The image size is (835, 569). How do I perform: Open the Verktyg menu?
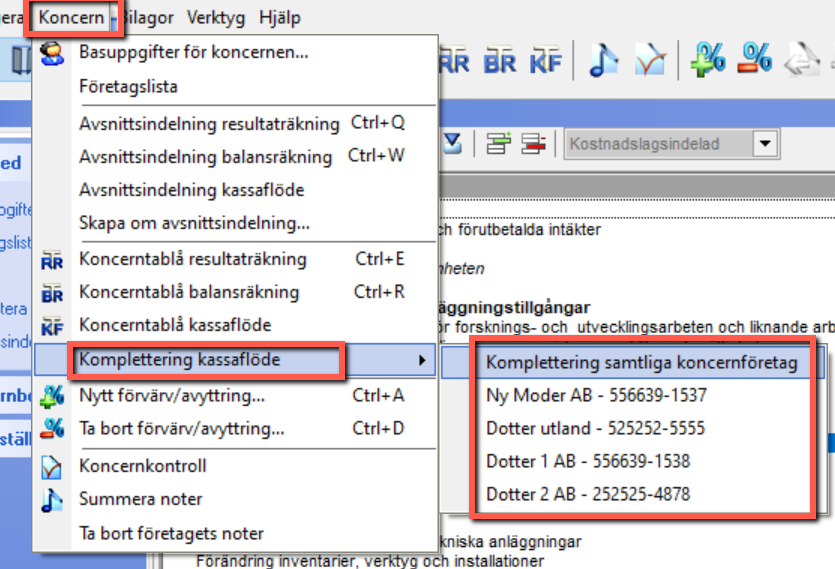tap(216, 18)
